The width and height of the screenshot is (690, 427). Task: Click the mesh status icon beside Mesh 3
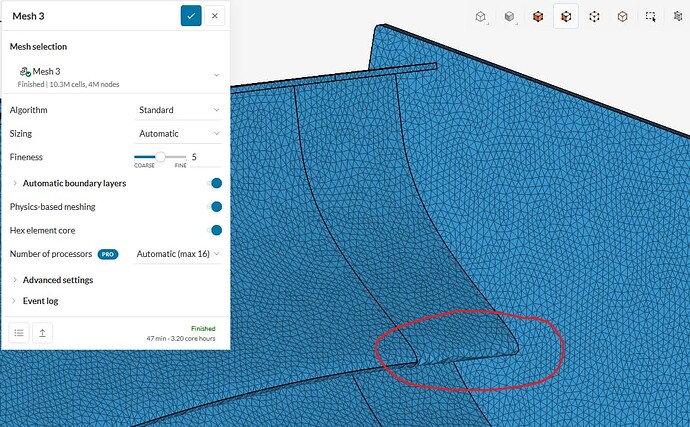(25, 71)
